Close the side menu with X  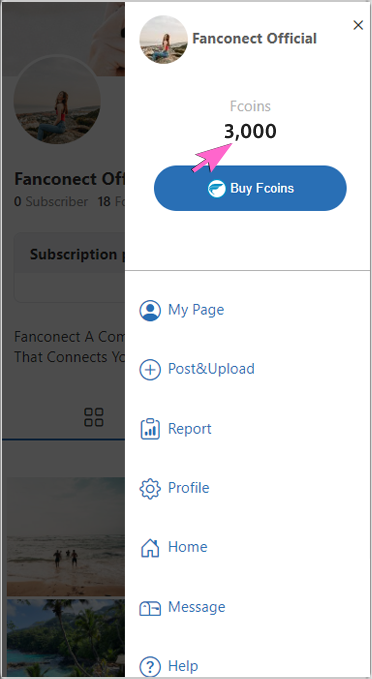[358, 26]
